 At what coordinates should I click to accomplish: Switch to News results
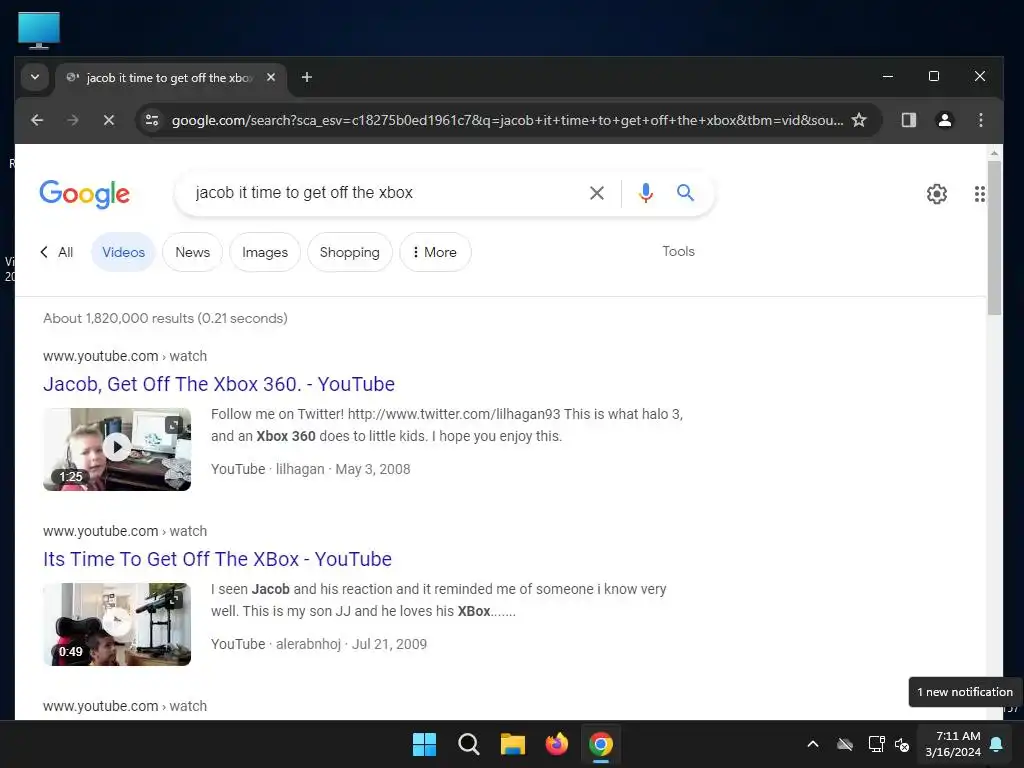pyautogui.click(x=193, y=252)
